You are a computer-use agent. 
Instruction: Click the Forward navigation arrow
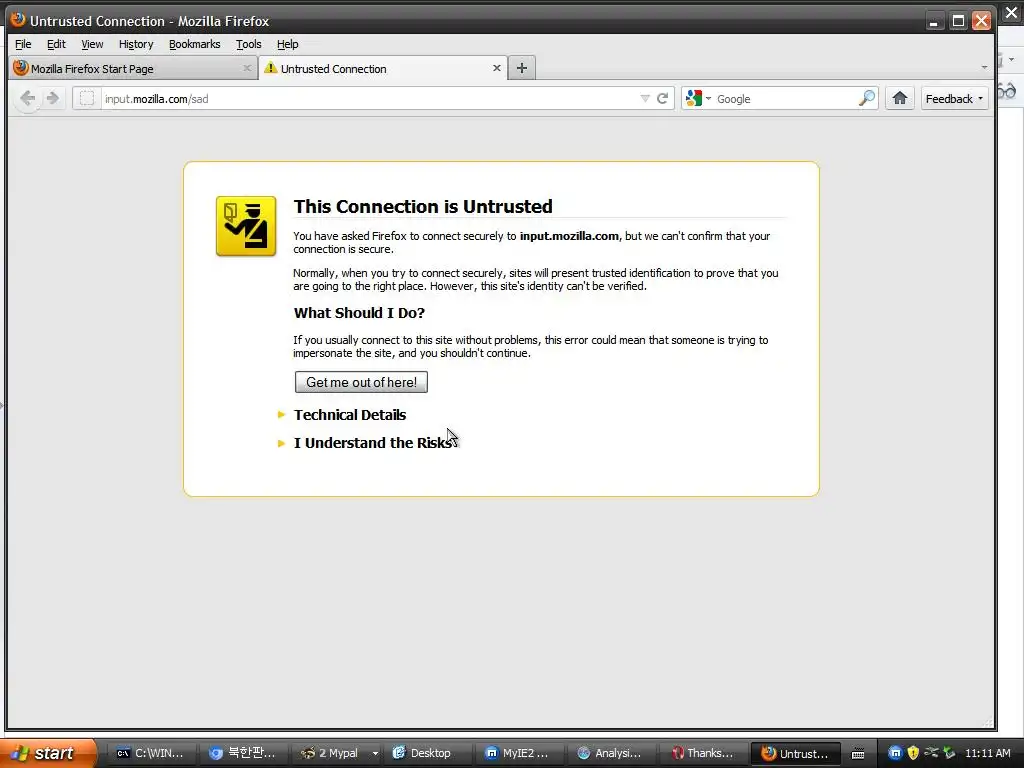[x=53, y=99]
